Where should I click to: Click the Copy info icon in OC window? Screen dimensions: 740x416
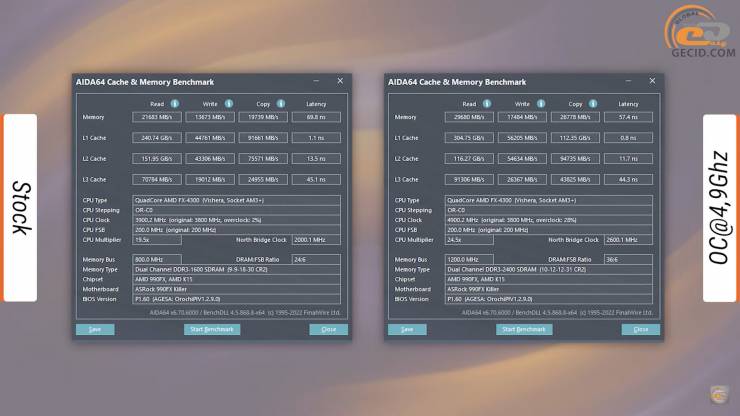point(593,104)
